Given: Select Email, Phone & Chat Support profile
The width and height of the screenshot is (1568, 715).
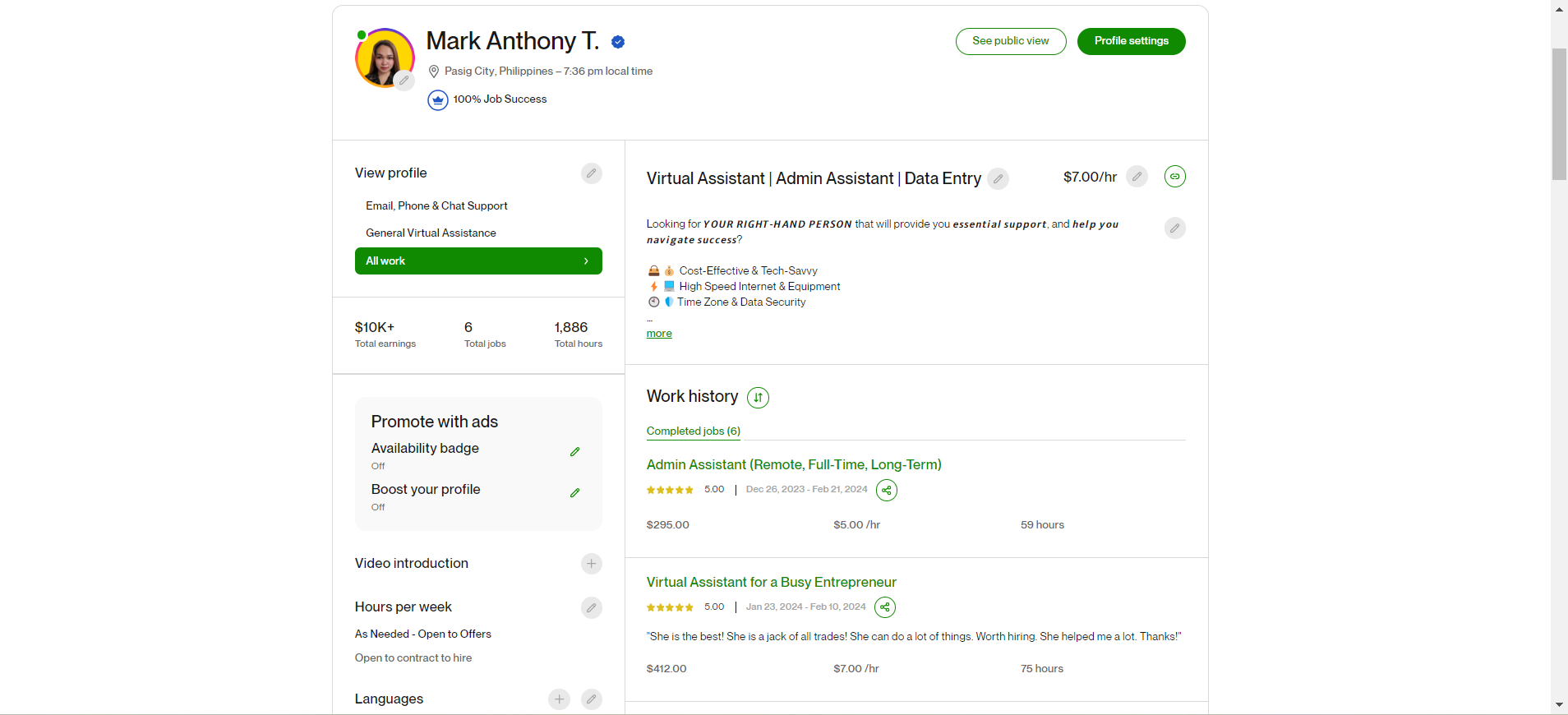Looking at the screenshot, I should (x=436, y=206).
